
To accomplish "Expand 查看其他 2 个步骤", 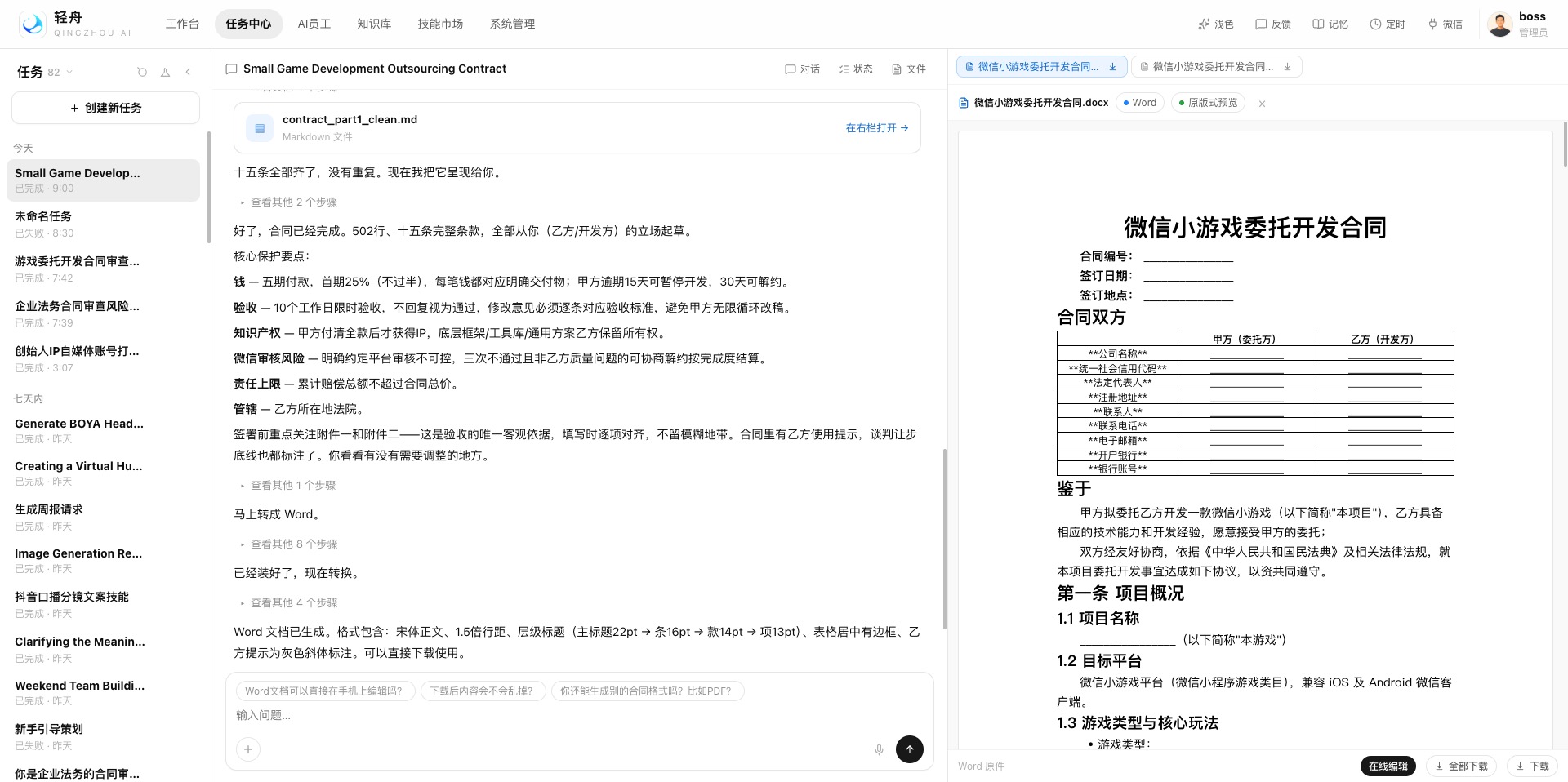I will (289, 202).
